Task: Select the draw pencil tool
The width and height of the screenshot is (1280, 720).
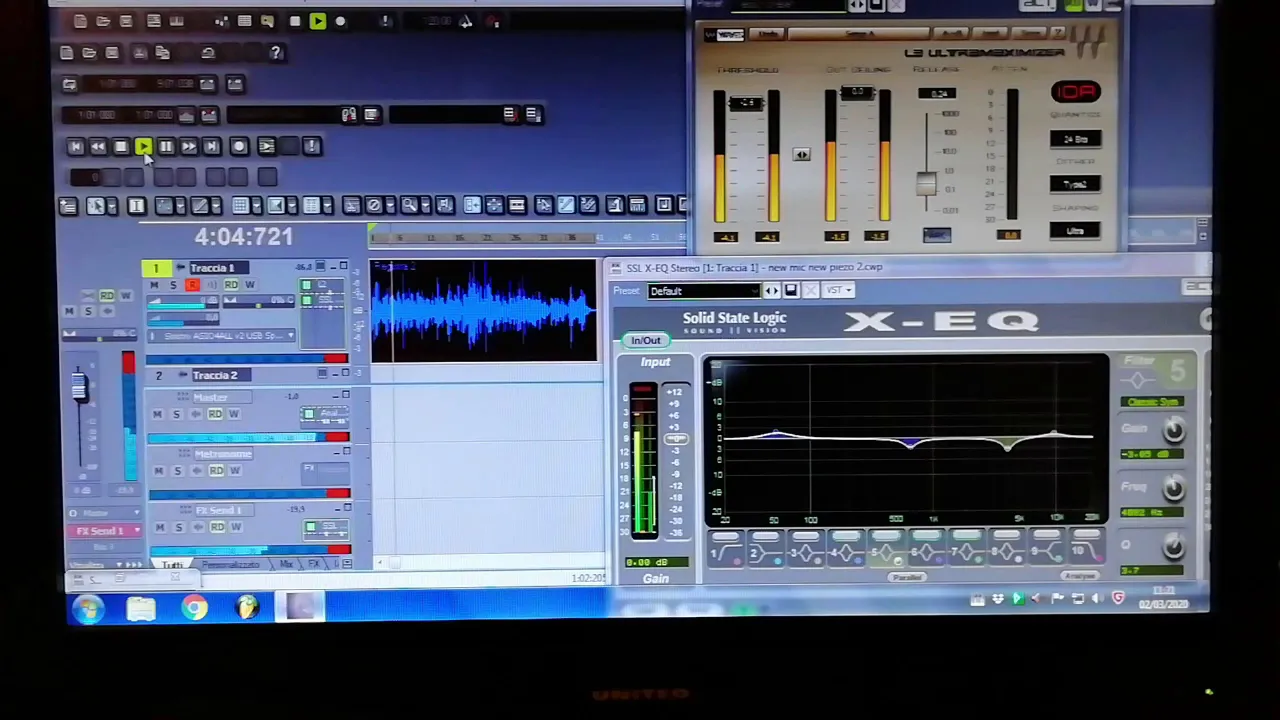Action: [199, 206]
